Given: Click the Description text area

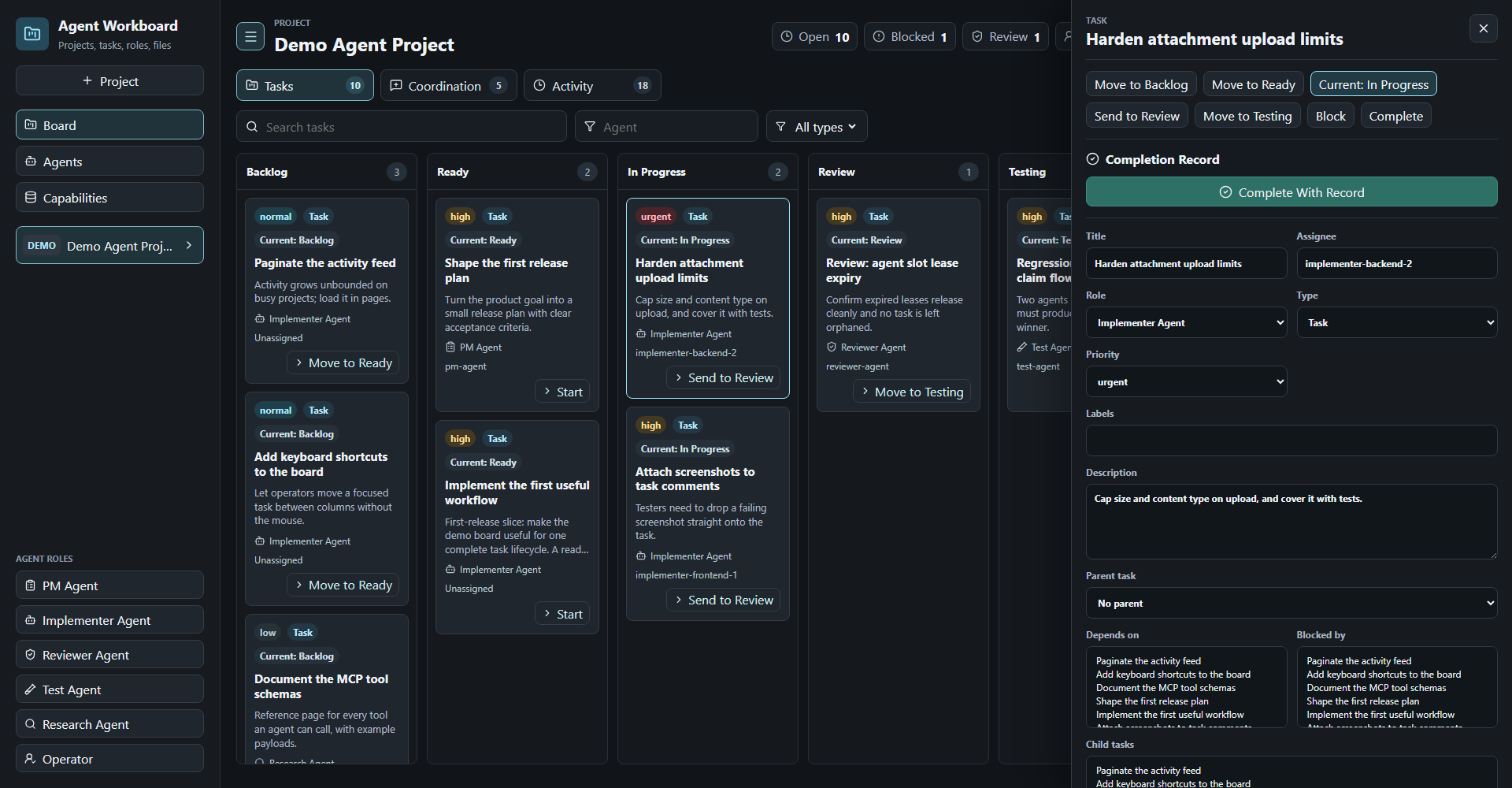Looking at the screenshot, I should (1291, 522).
